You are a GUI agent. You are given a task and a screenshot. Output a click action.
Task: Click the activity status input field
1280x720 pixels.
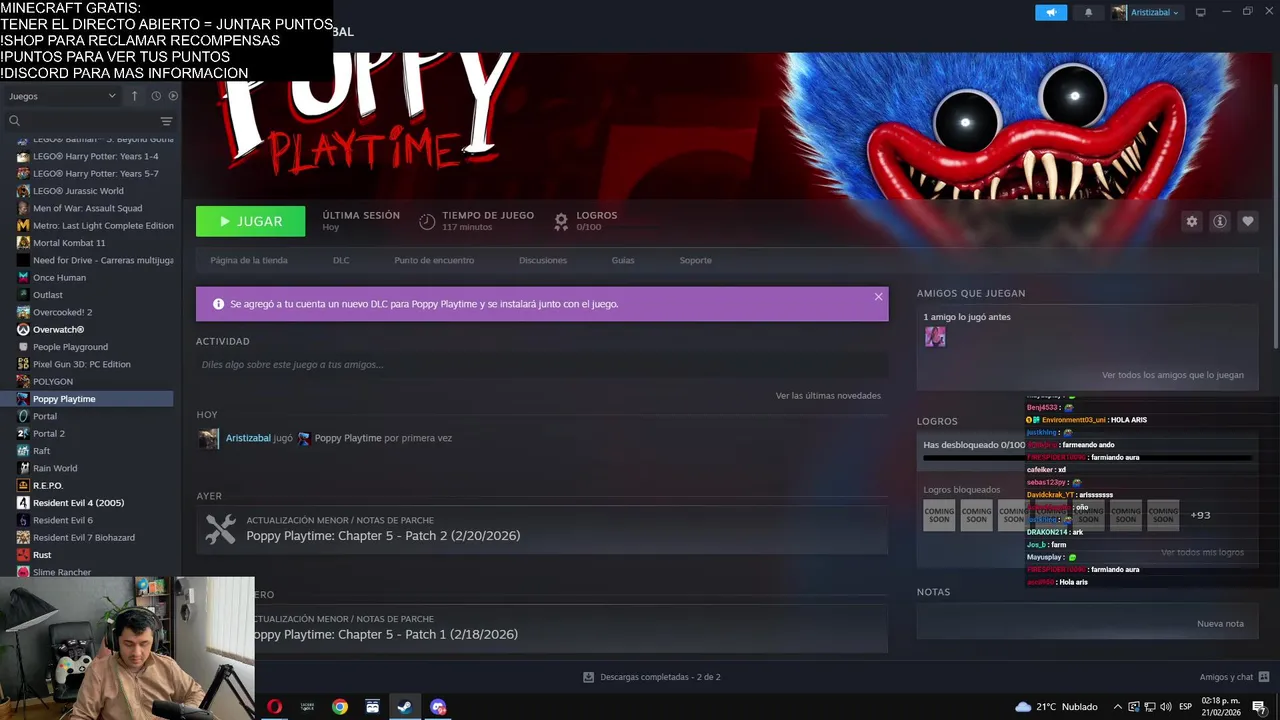[x=542, y=365]
